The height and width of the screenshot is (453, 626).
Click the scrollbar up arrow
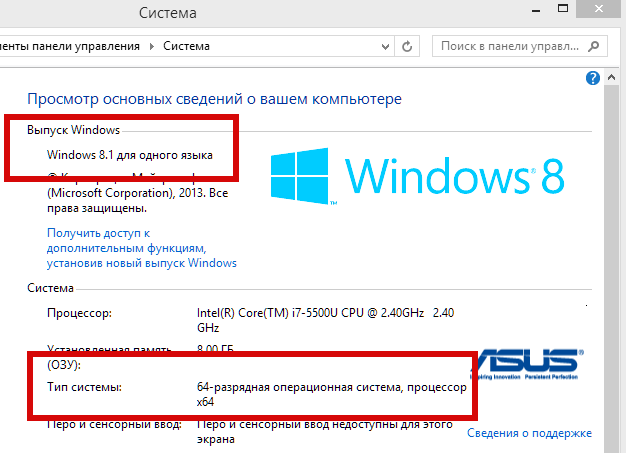point(611,77)
